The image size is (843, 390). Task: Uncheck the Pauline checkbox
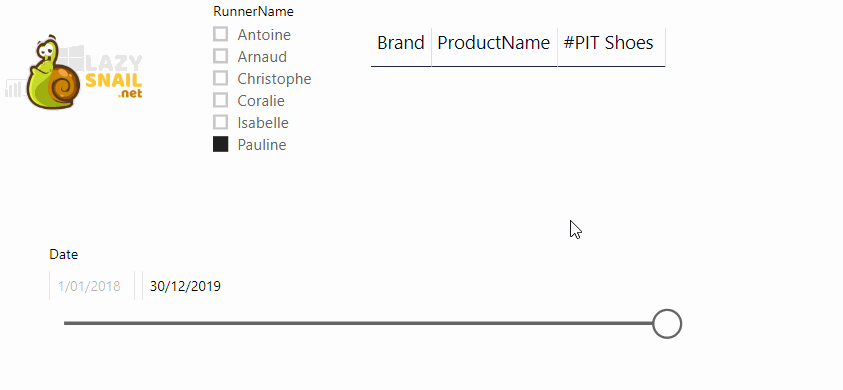pos(220,144)
